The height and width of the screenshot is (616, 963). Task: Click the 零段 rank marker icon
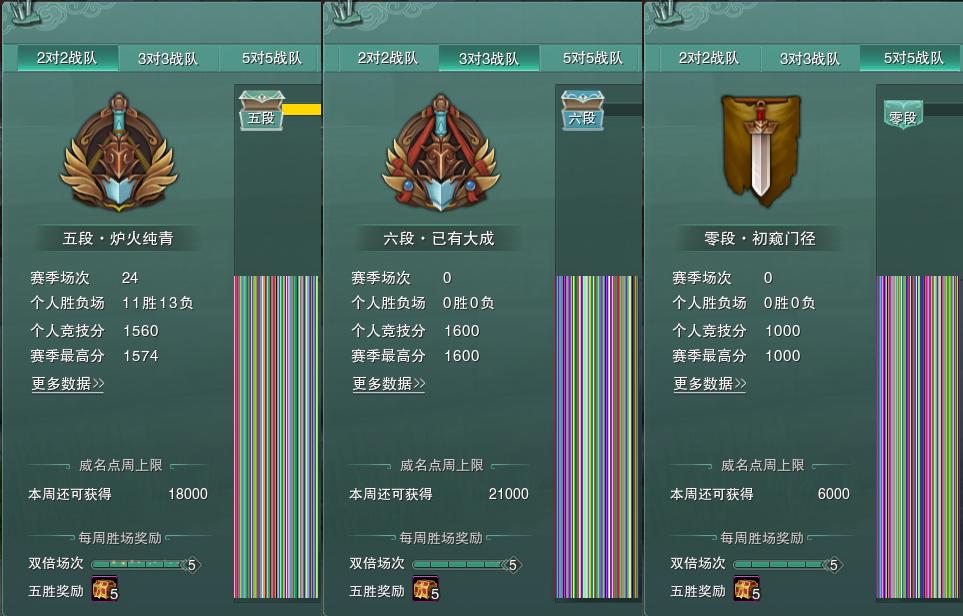click(x=903, y=115)
